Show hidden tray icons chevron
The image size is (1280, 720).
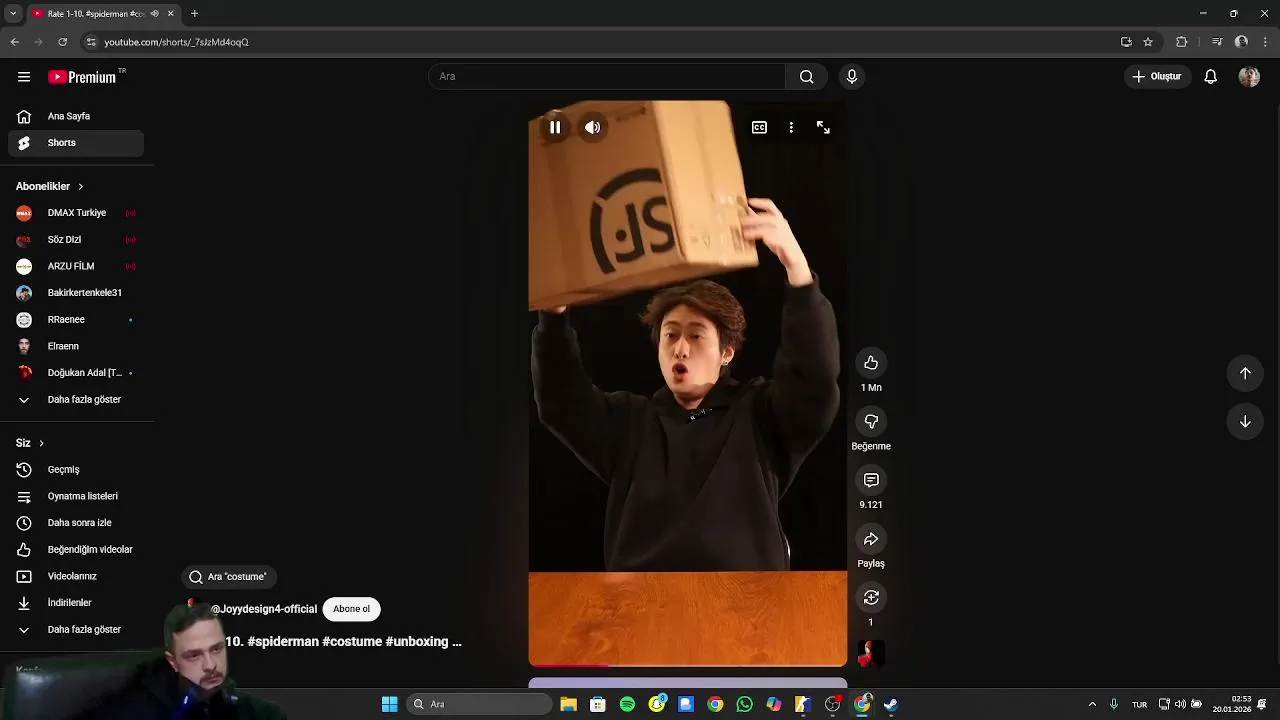[x=1092, y=704]
